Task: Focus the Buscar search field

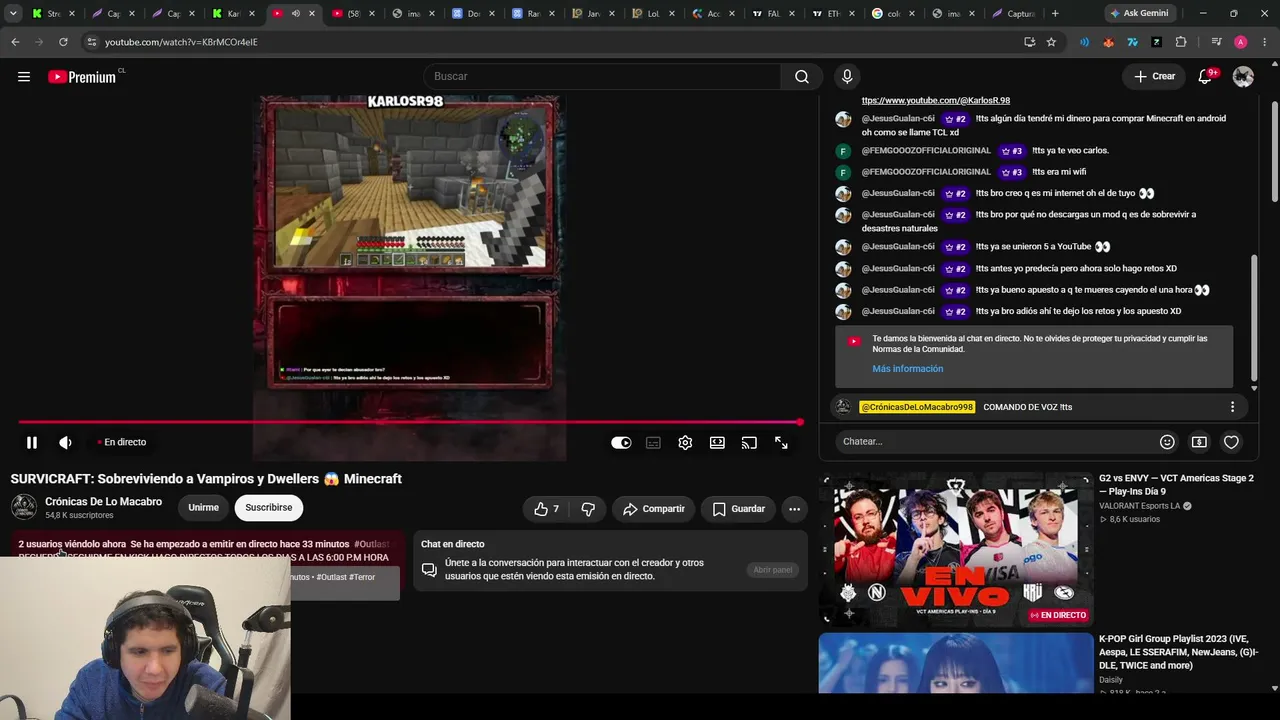Action: tap(603, 76)
